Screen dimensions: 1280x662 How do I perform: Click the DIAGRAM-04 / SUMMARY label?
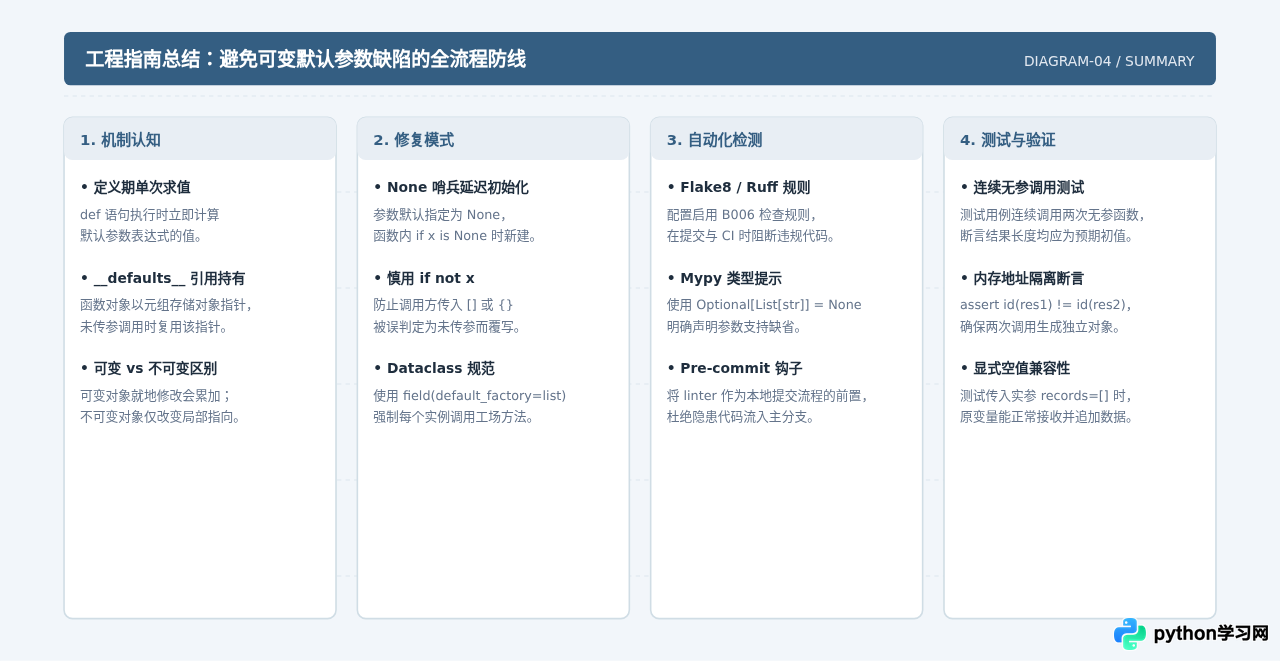1109,61
